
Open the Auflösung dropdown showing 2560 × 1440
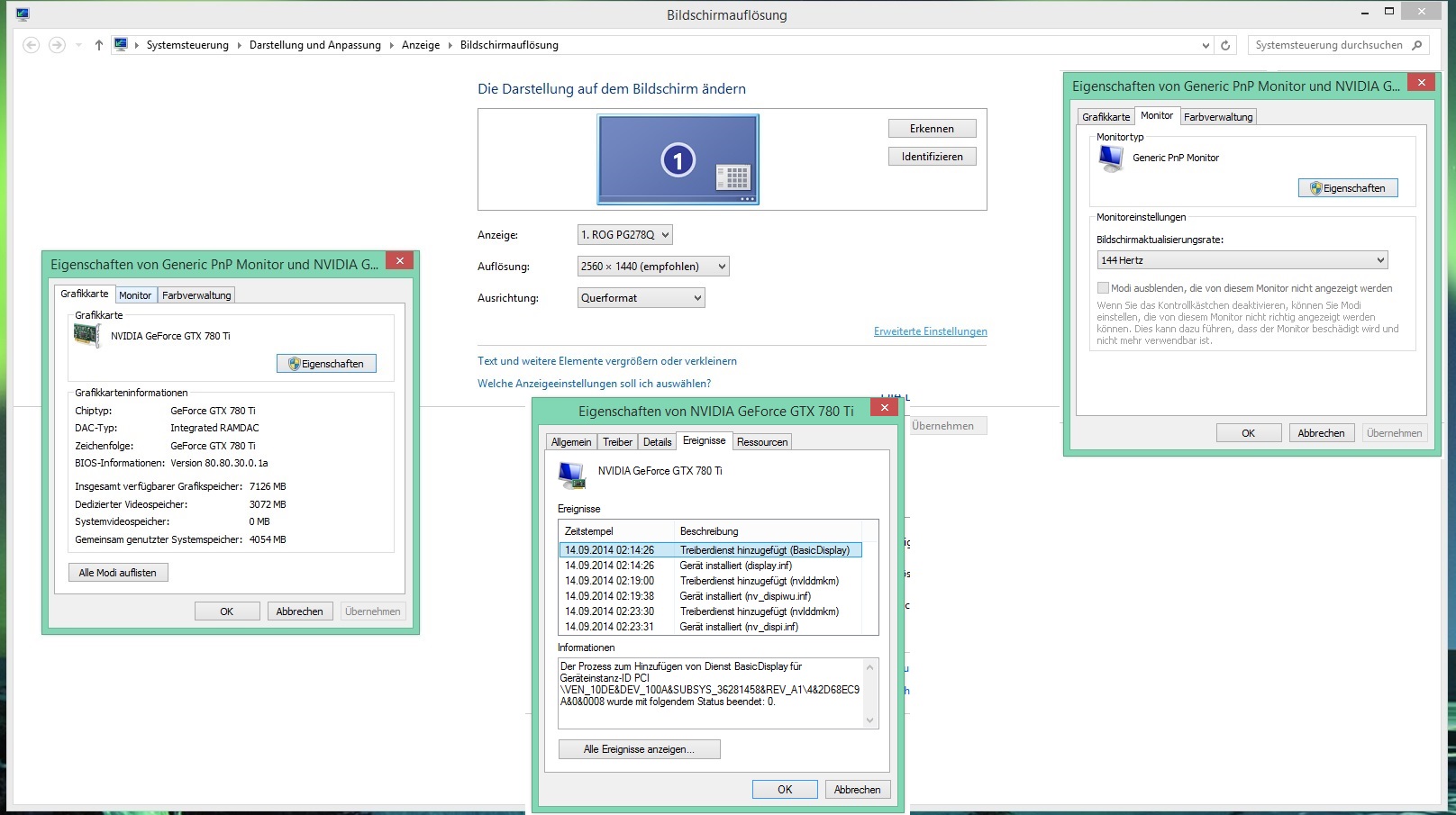pyautogui.click(x=653, y=267)
